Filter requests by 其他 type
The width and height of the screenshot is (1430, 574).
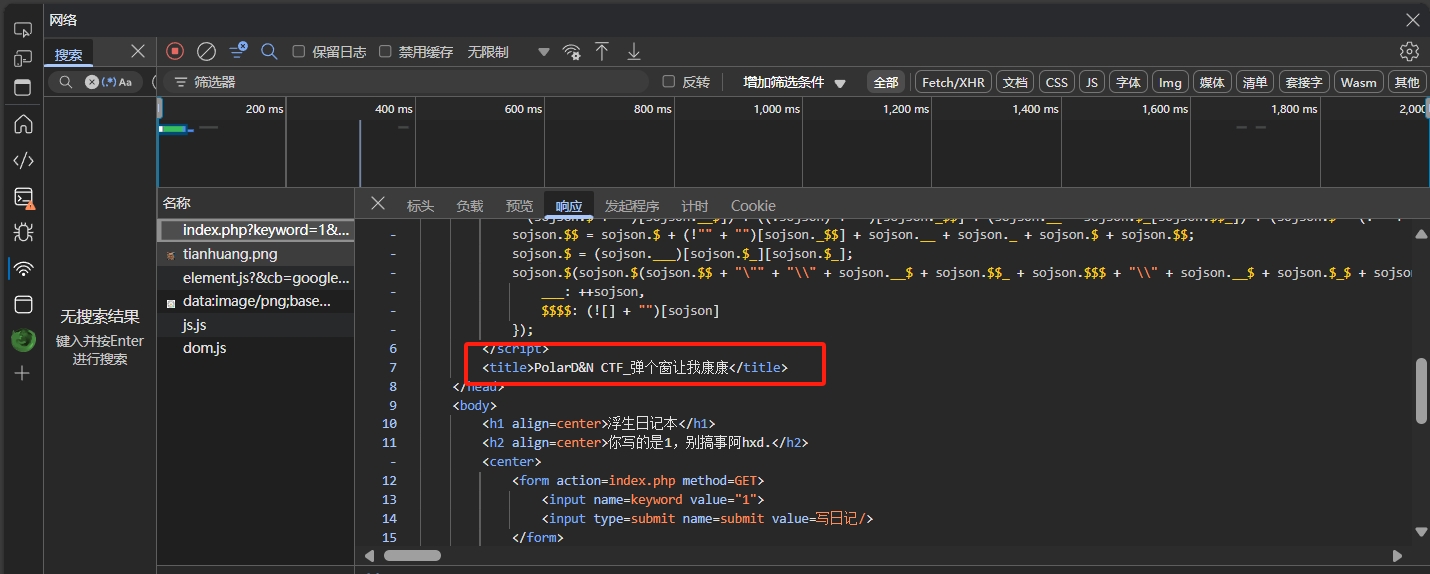point(1407,82)
